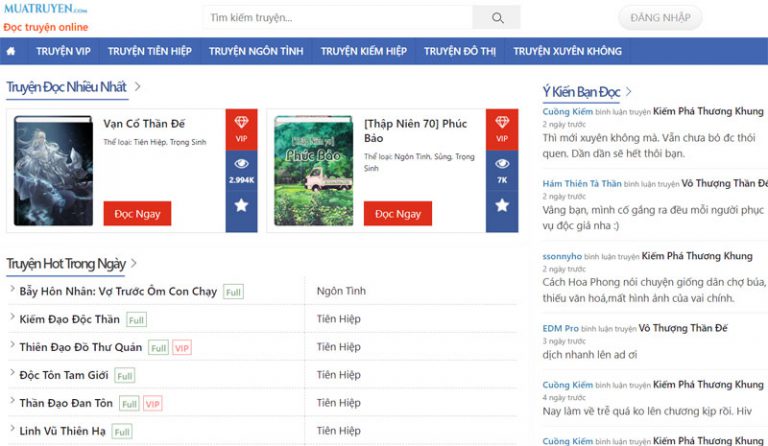
Task: Click VIP badge on Thần Đạo Đan Tôn
Action: [153, 404]
